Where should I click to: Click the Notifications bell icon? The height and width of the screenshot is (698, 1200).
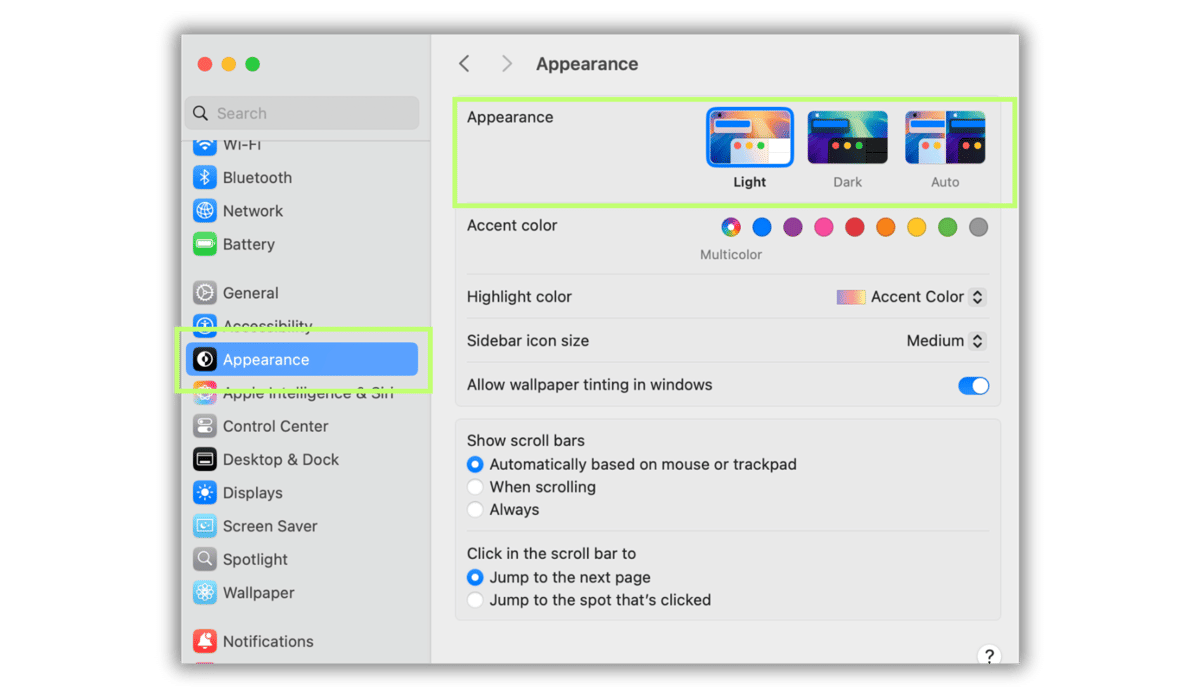tap(205, 641)
